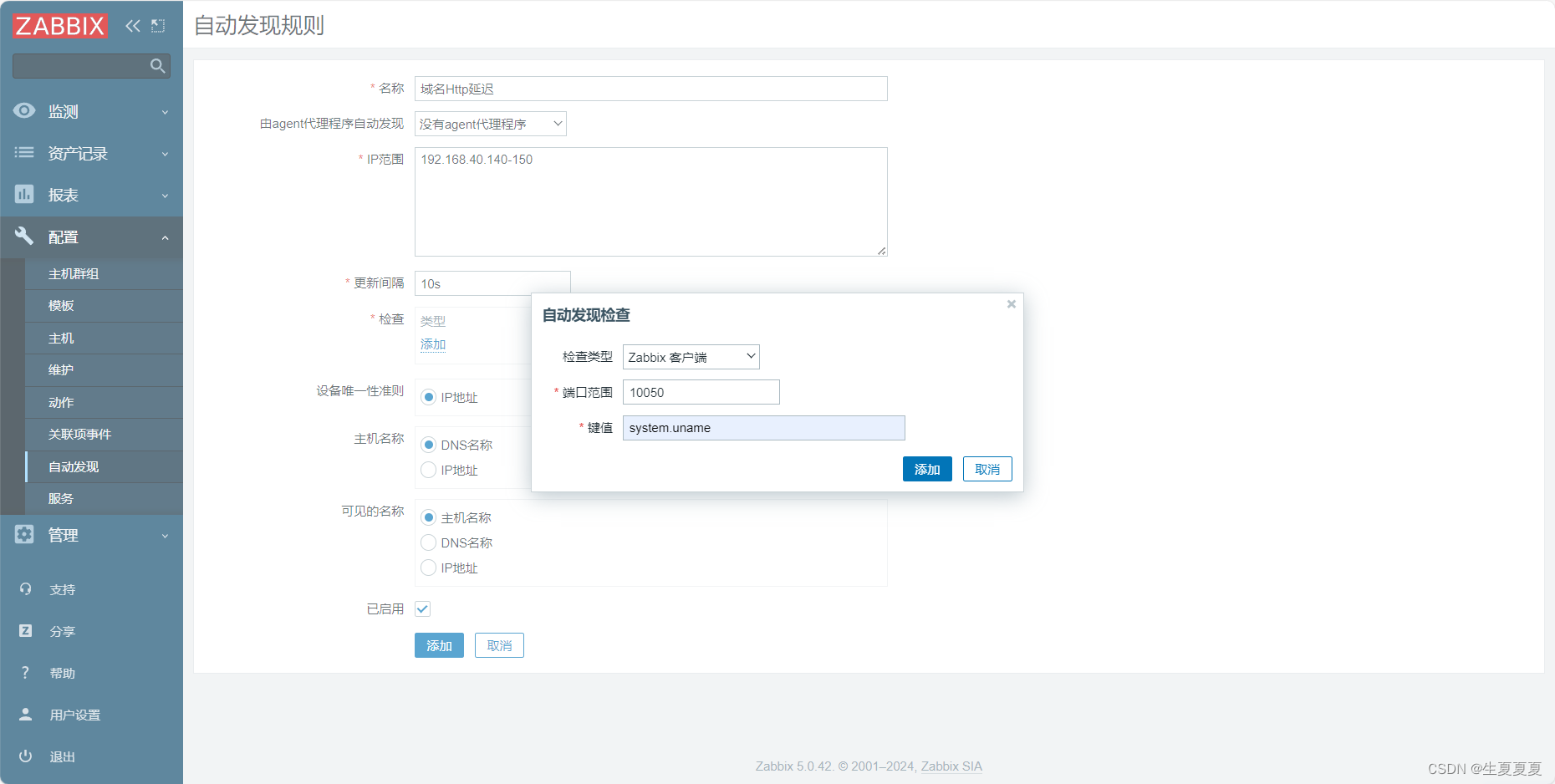Open the 检查类型 Zabbix 客户端 dropdown
Image resolution: width=1555 pixels, height=784 pixels.
pos(691,357)
